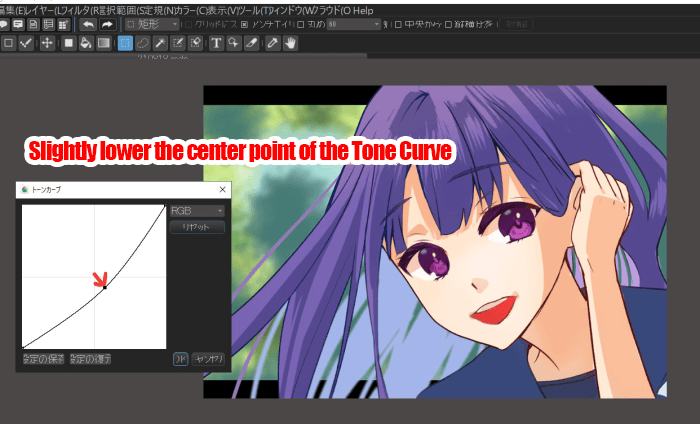Select the Selection Pen tool
This screenshot has height=424, width=700.
click(178, 43)
